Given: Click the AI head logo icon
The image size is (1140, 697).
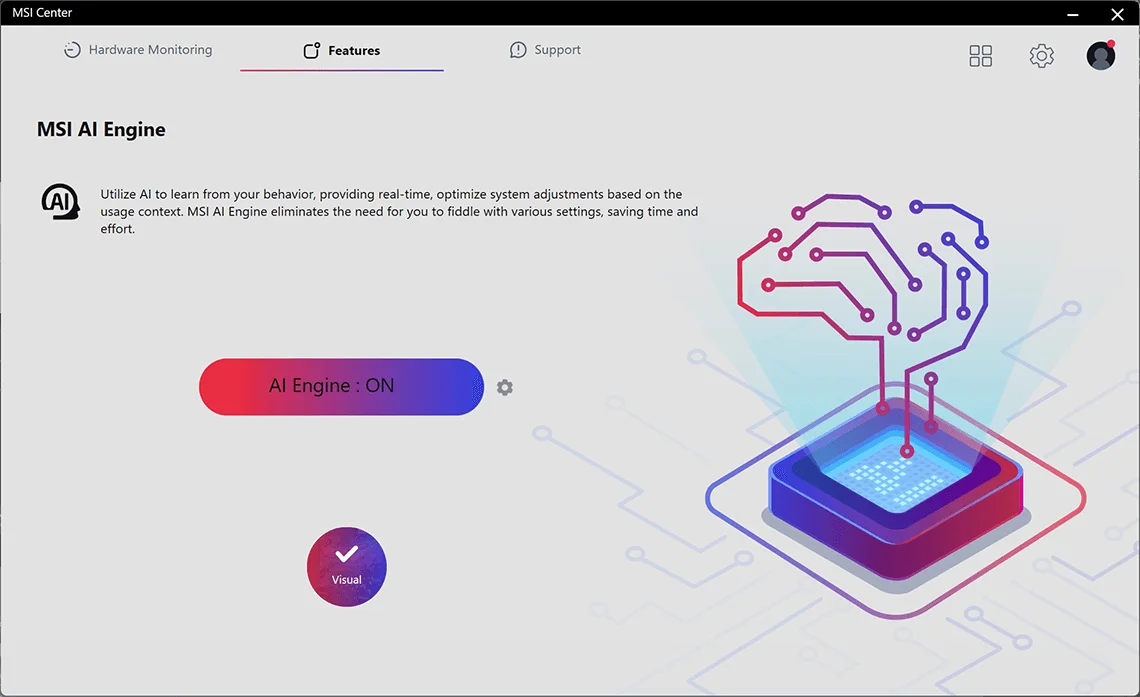Looking at the screenshot, I should tap(60, 201).
